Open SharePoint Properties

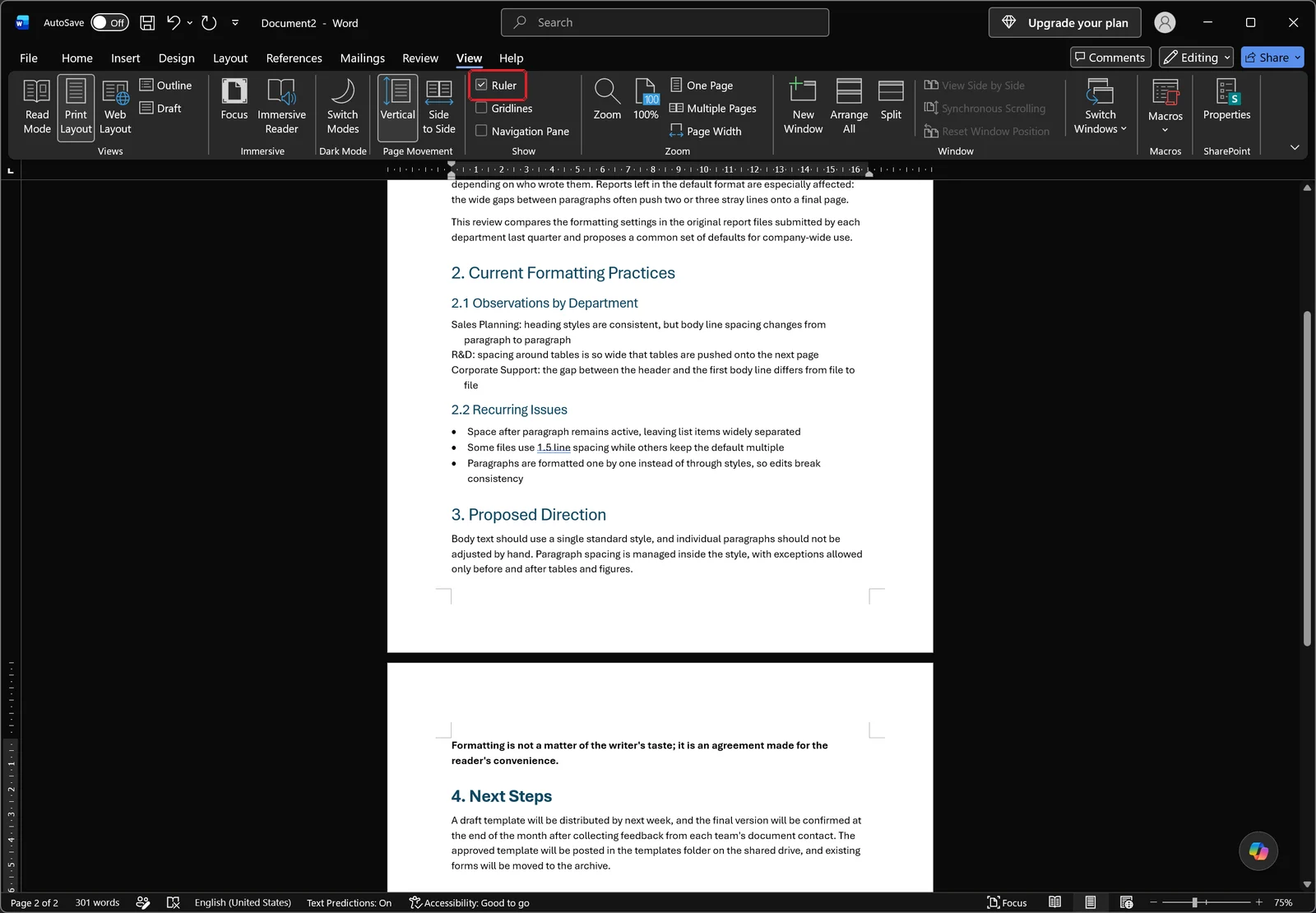pyautogui.click(x=1226, y=100)
